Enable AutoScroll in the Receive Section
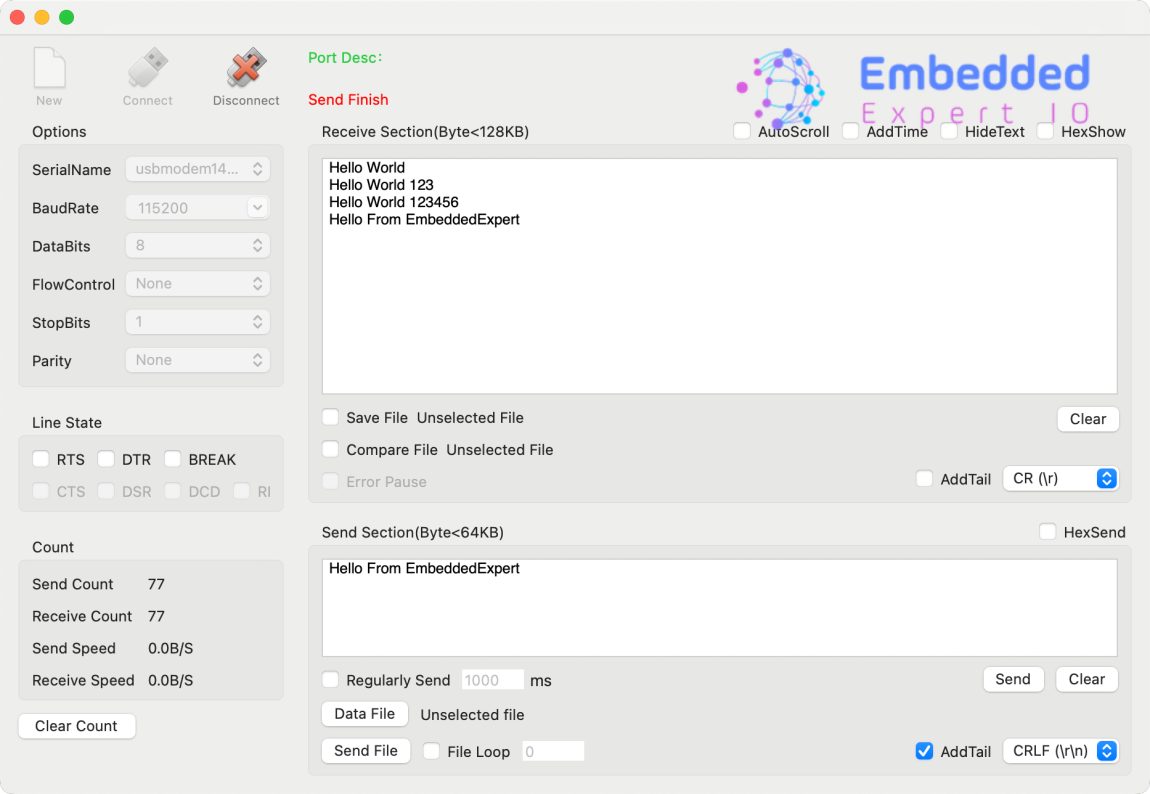 741,131
